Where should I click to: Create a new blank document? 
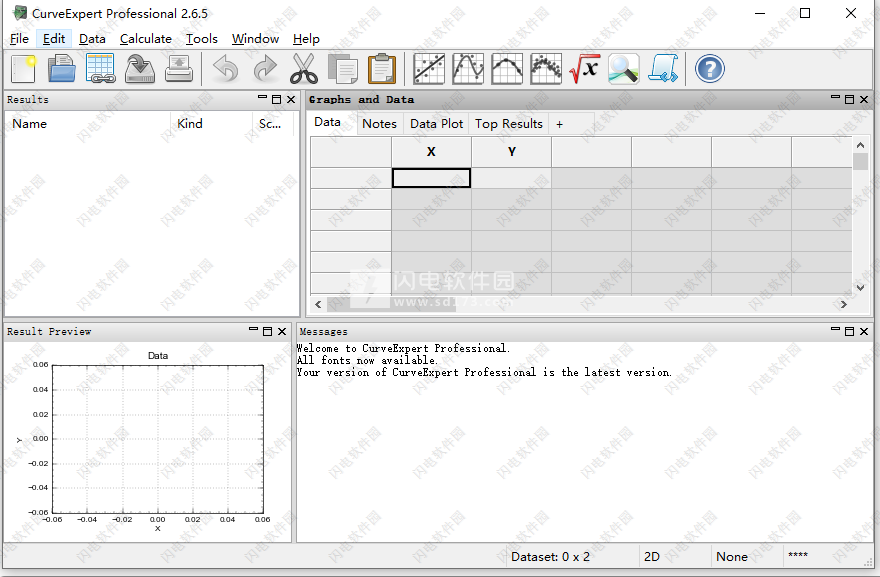click(x=24, y=69)
